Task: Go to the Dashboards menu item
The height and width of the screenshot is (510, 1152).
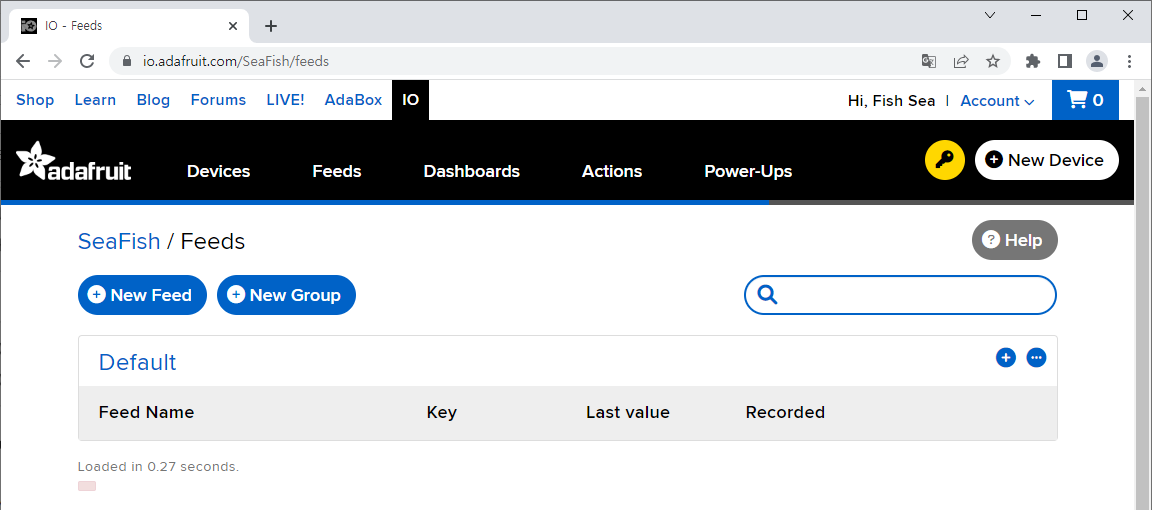Action: [x=472, y=171]
